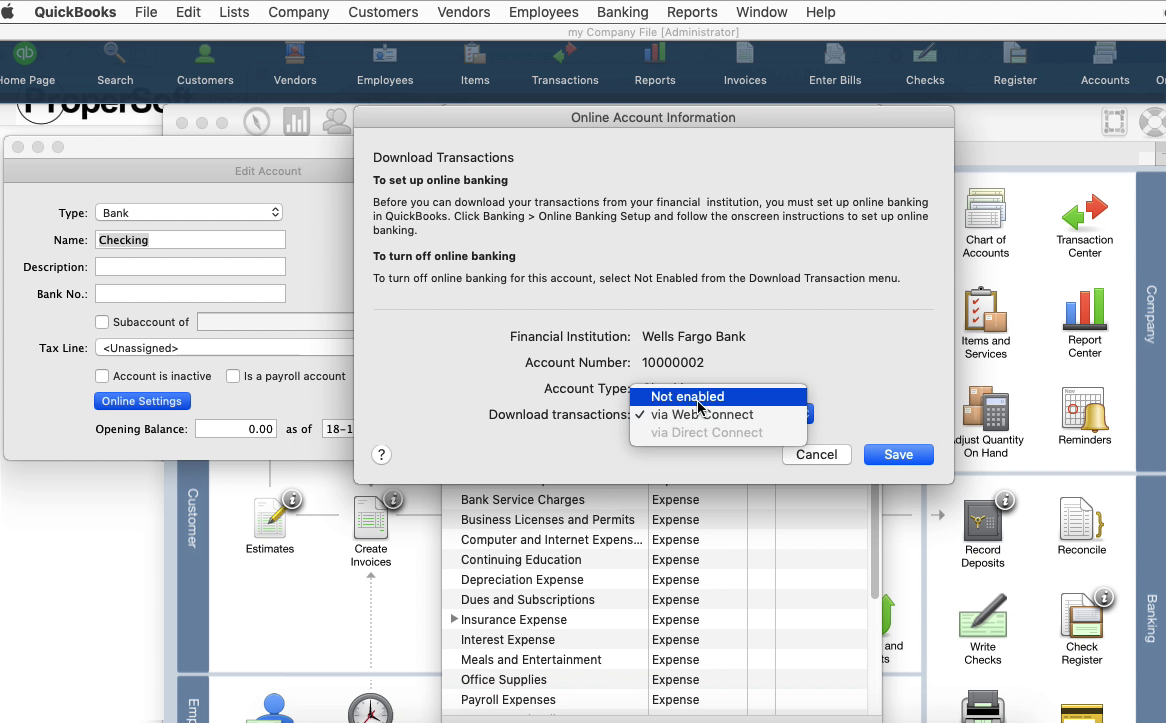Open Reconcile icon
1166x723 pixels.
[x=1081, y=526]
